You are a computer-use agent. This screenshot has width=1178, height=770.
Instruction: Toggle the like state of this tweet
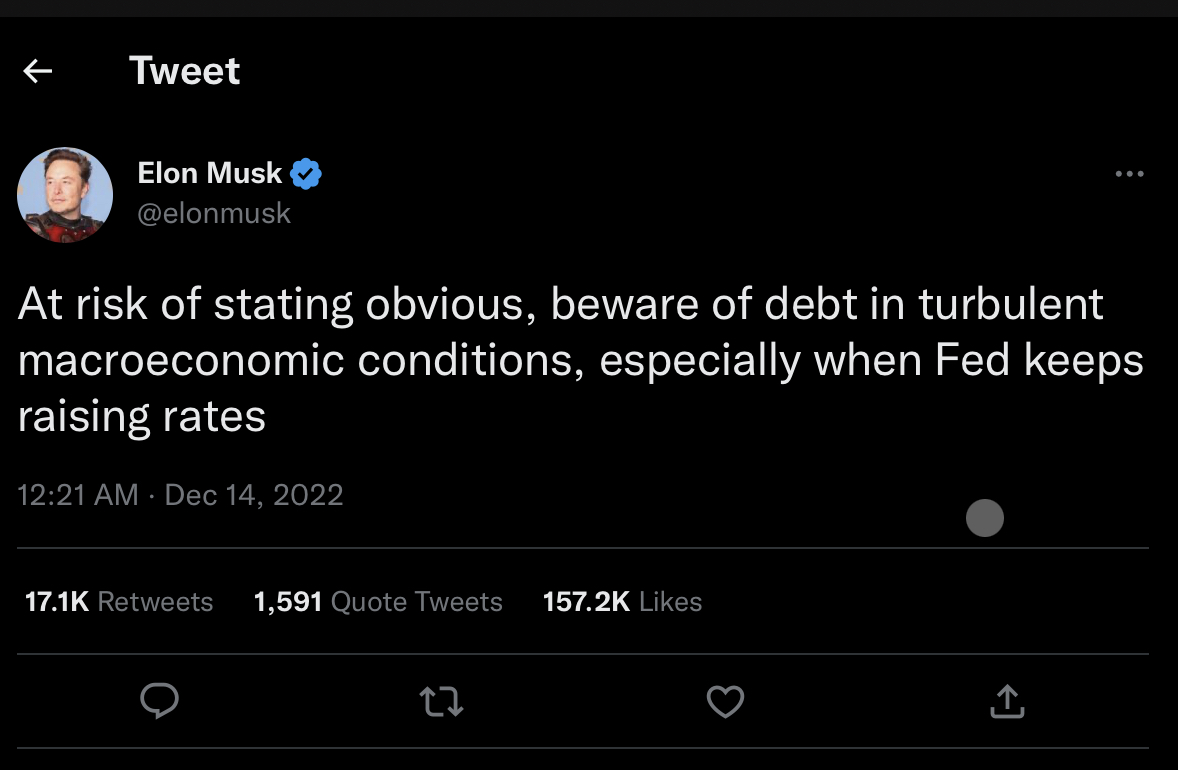pos(726,702)
